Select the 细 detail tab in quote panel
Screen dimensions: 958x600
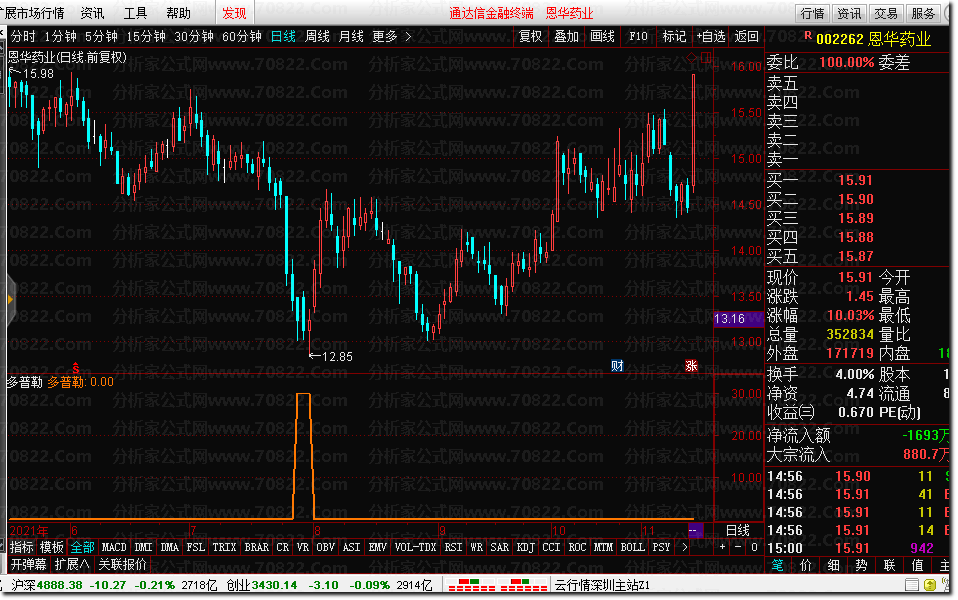click(833, 565)
